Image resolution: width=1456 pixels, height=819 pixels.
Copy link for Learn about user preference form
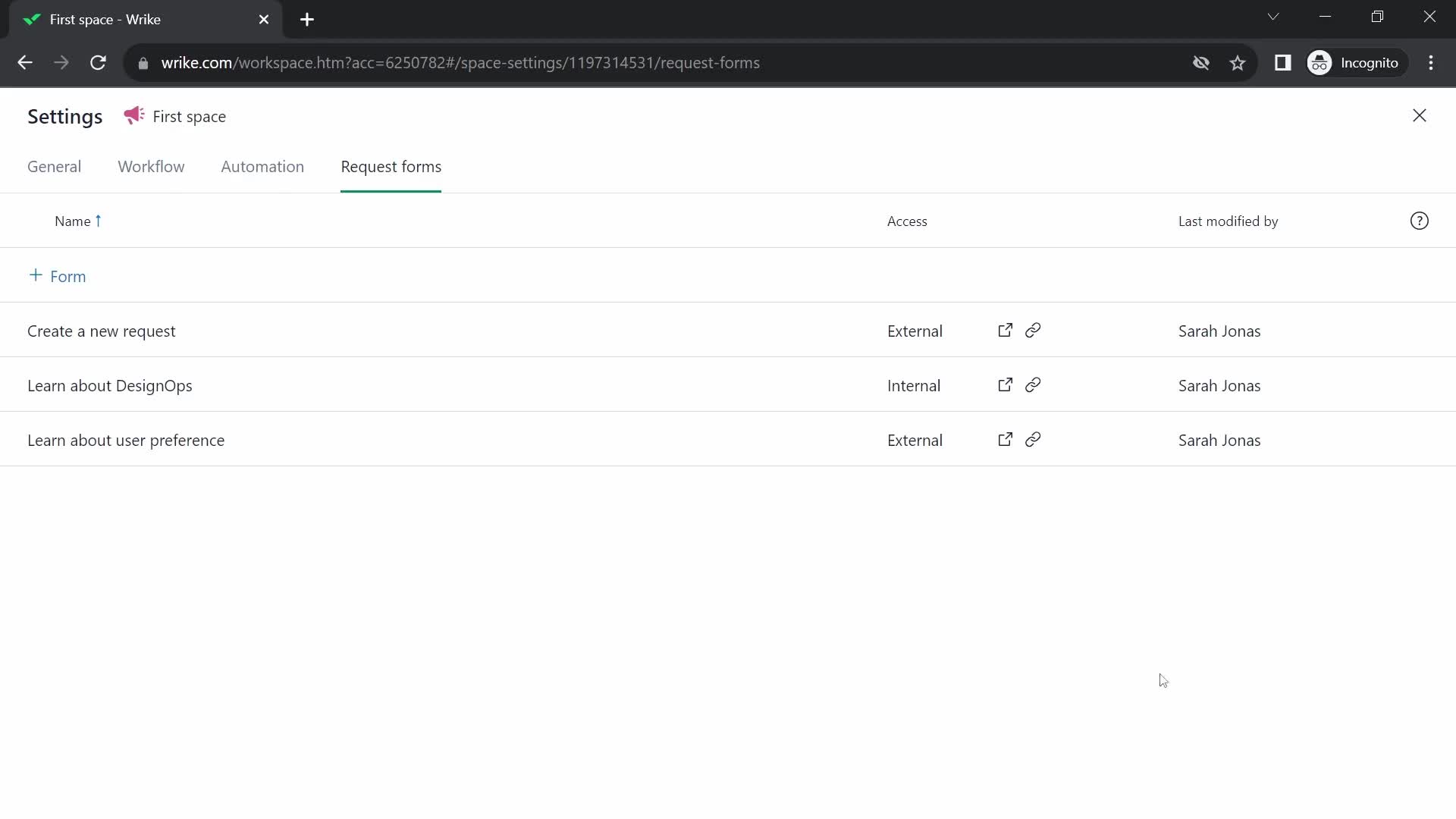[x=1033, y=440]
